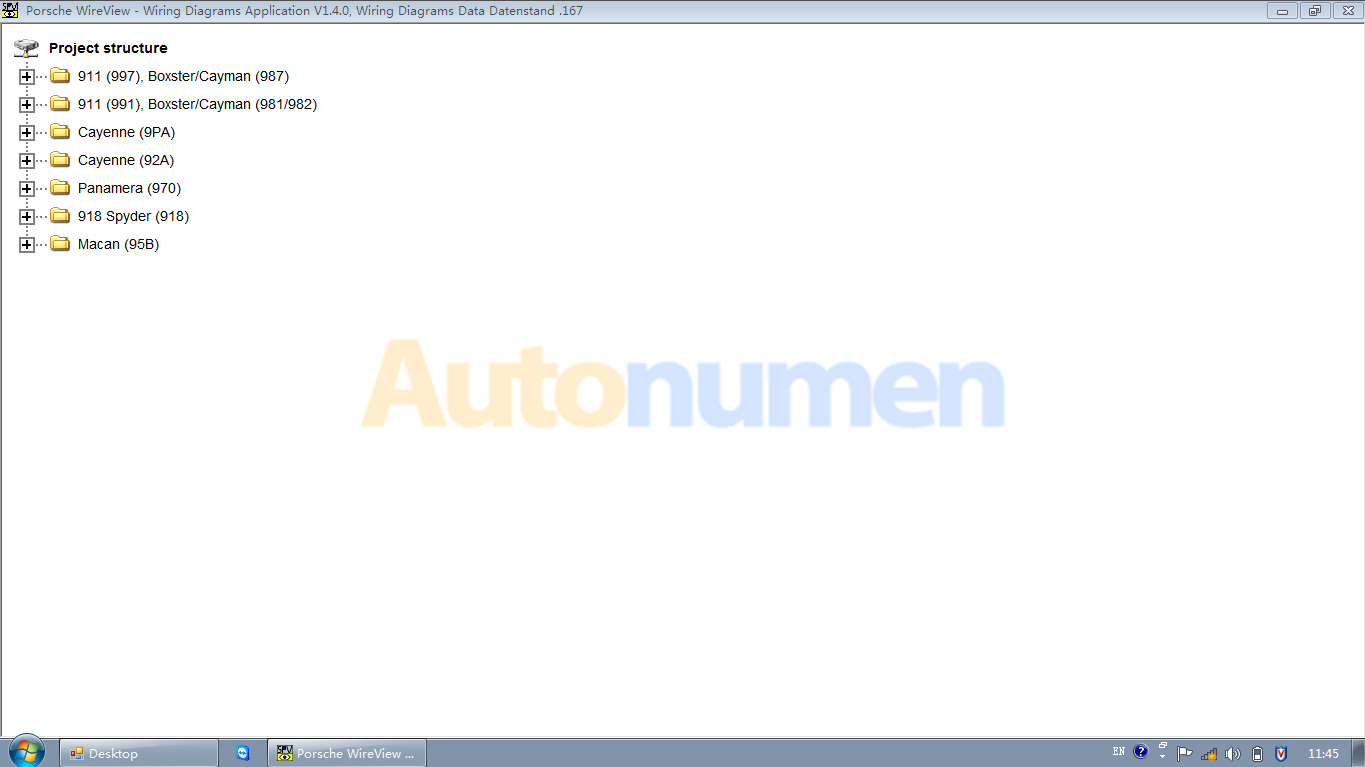1365x767 pixels.
Task: Click folder icon beside Cayenne (9PA)
Action: (x=60, y=132)
